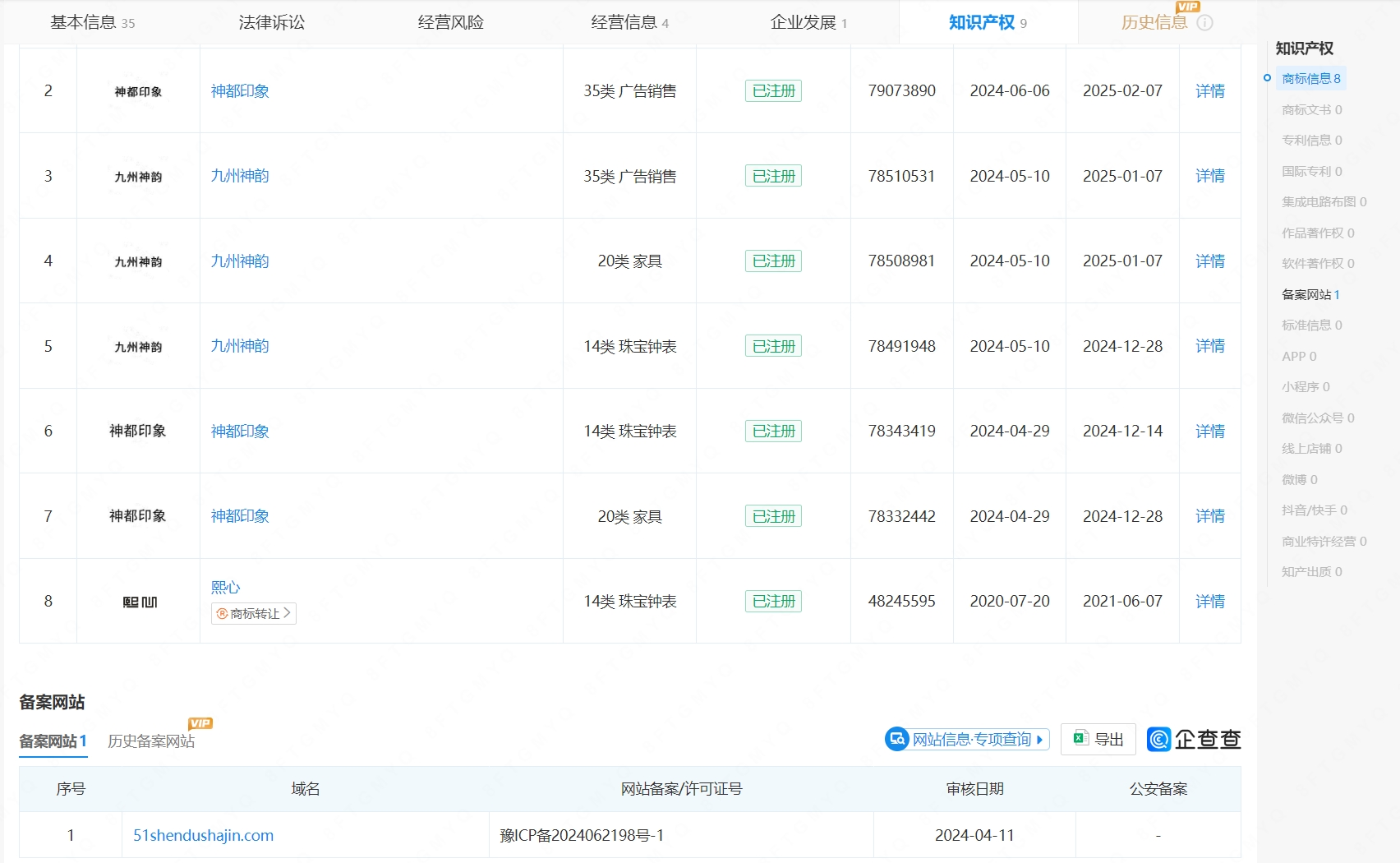This screenshot has height=863, width=1400.
Task: Select the 经营信息 tab
Action: tap(629, 22)
